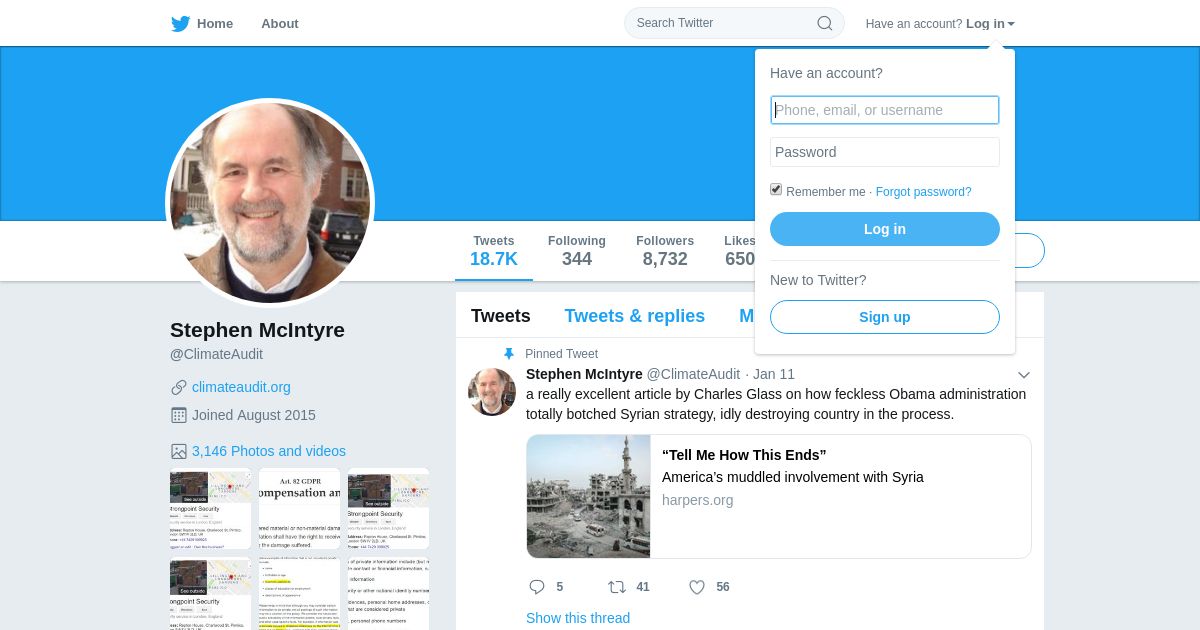
Task: Collapse the Log in dropdown caret
Action: 1011,24
